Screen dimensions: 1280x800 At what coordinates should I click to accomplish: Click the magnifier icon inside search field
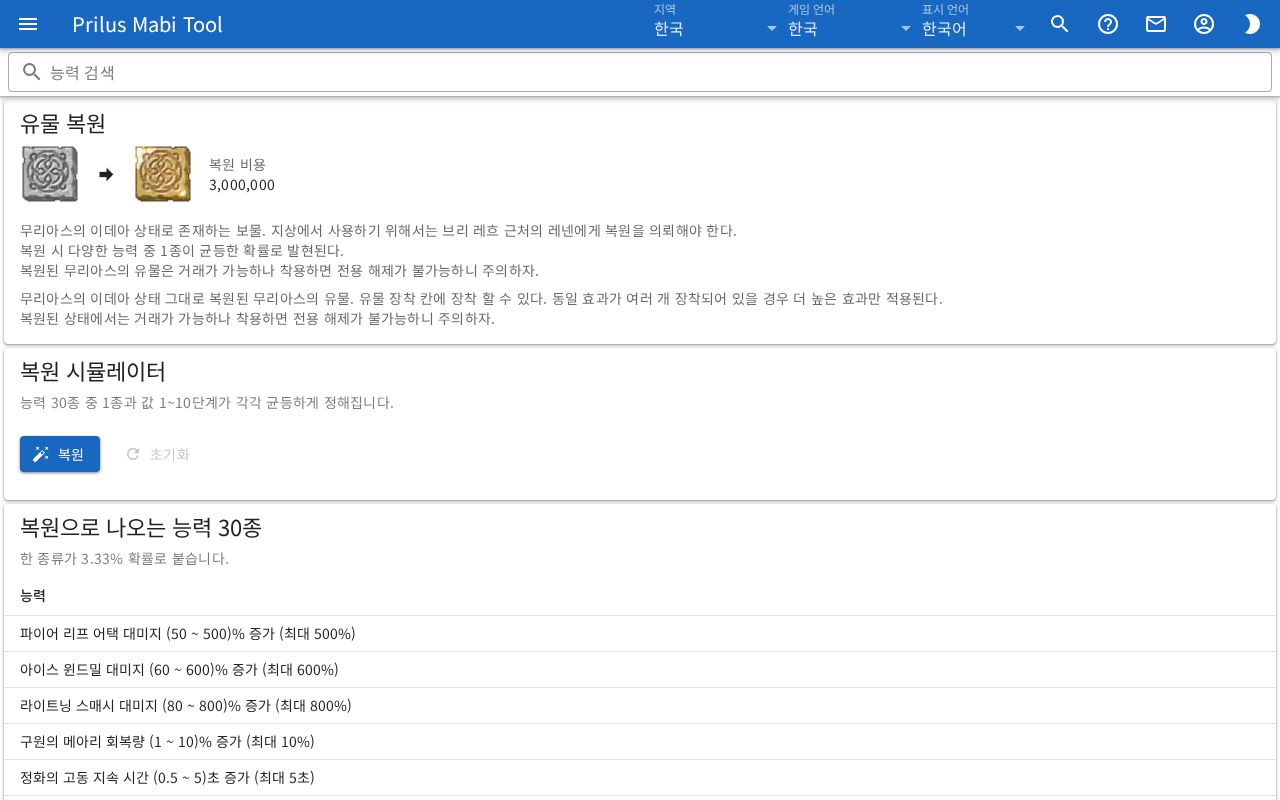pos(32,72)
